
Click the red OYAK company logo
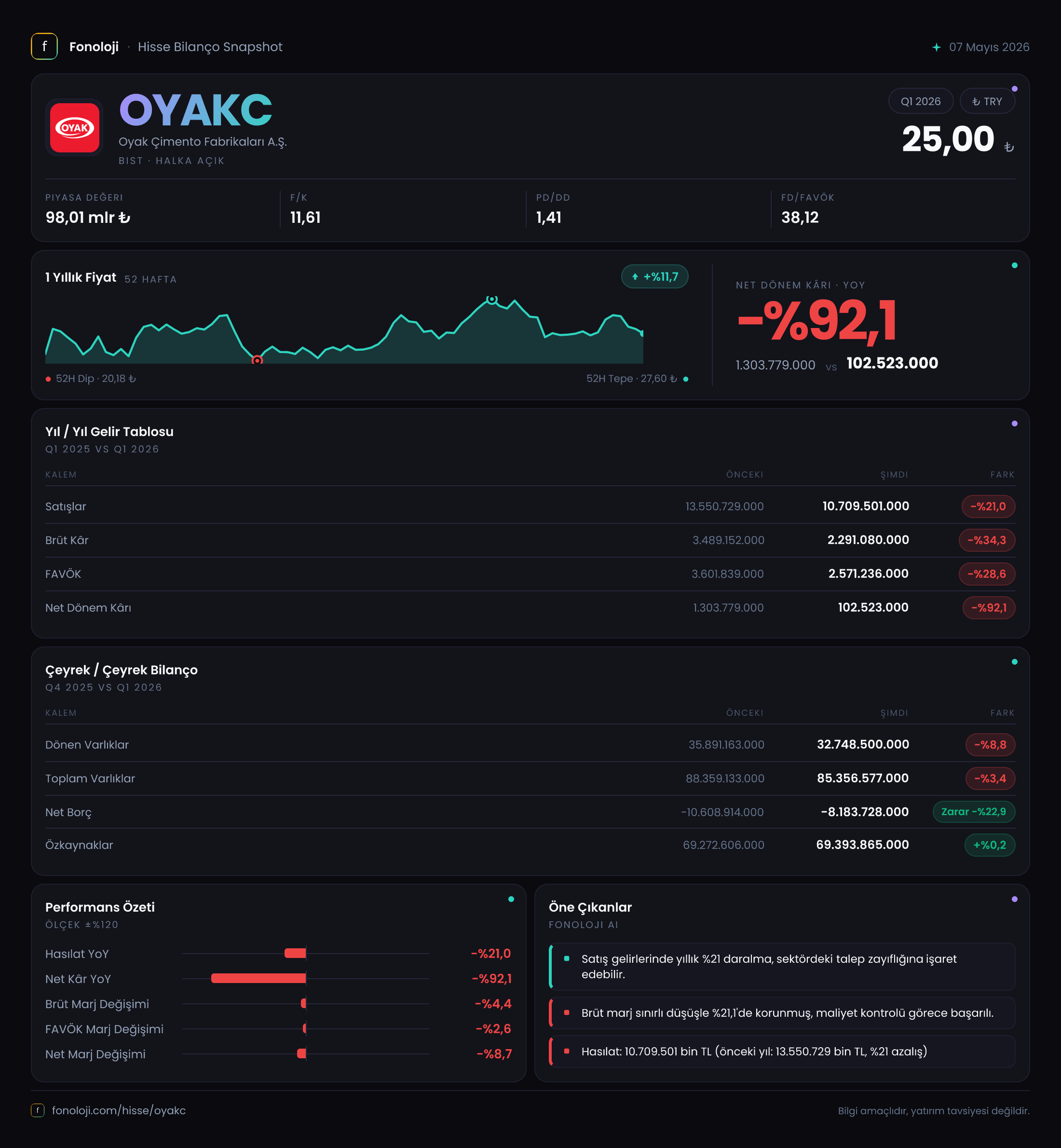pyautogui.click(x=75, y=127)
